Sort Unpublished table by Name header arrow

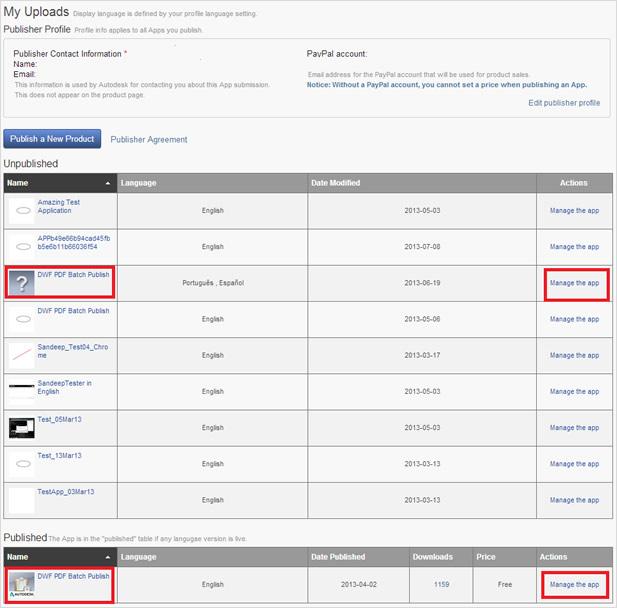click(108, 183)
